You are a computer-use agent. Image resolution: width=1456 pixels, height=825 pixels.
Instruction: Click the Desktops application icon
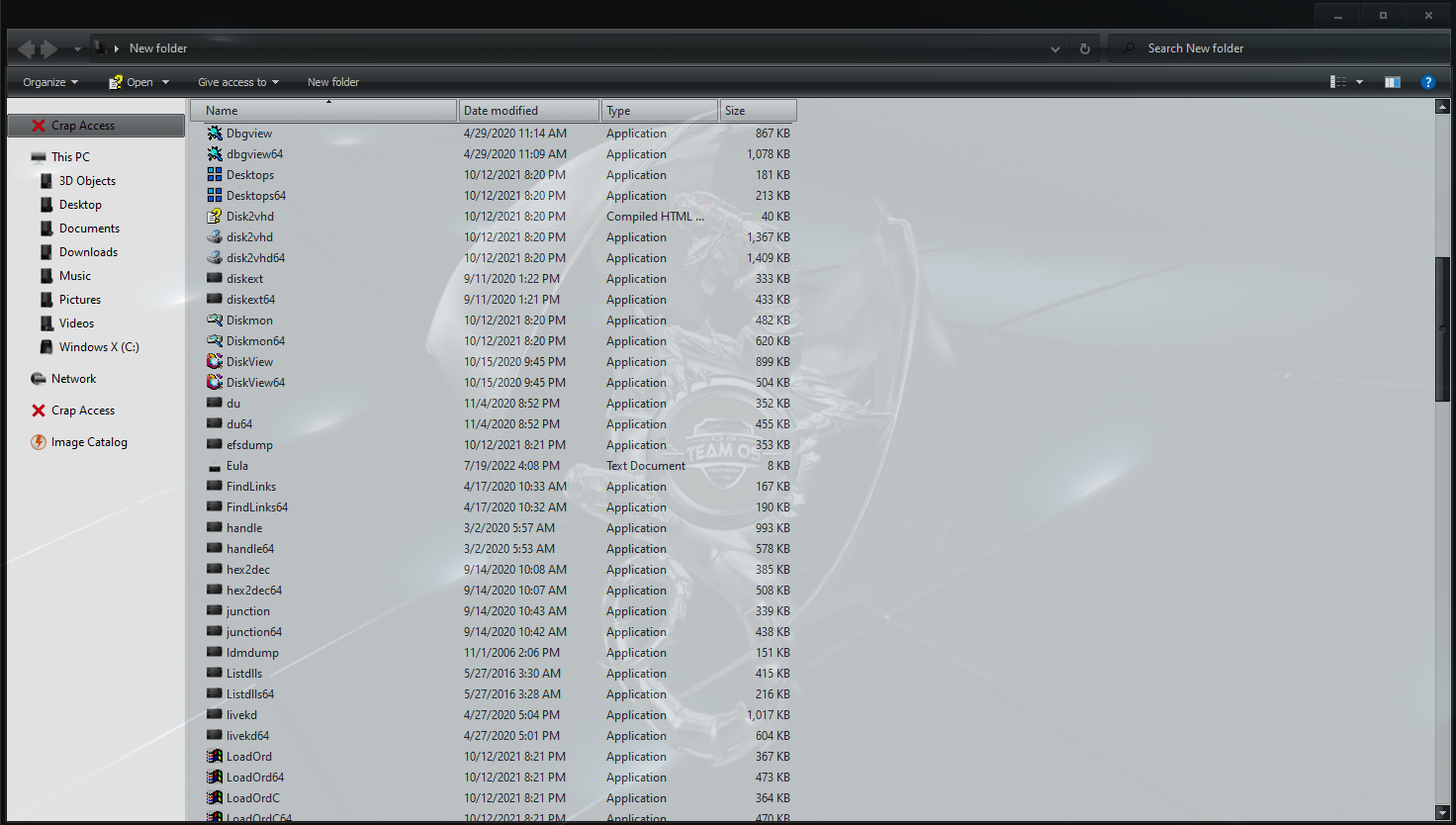point(215,174)
